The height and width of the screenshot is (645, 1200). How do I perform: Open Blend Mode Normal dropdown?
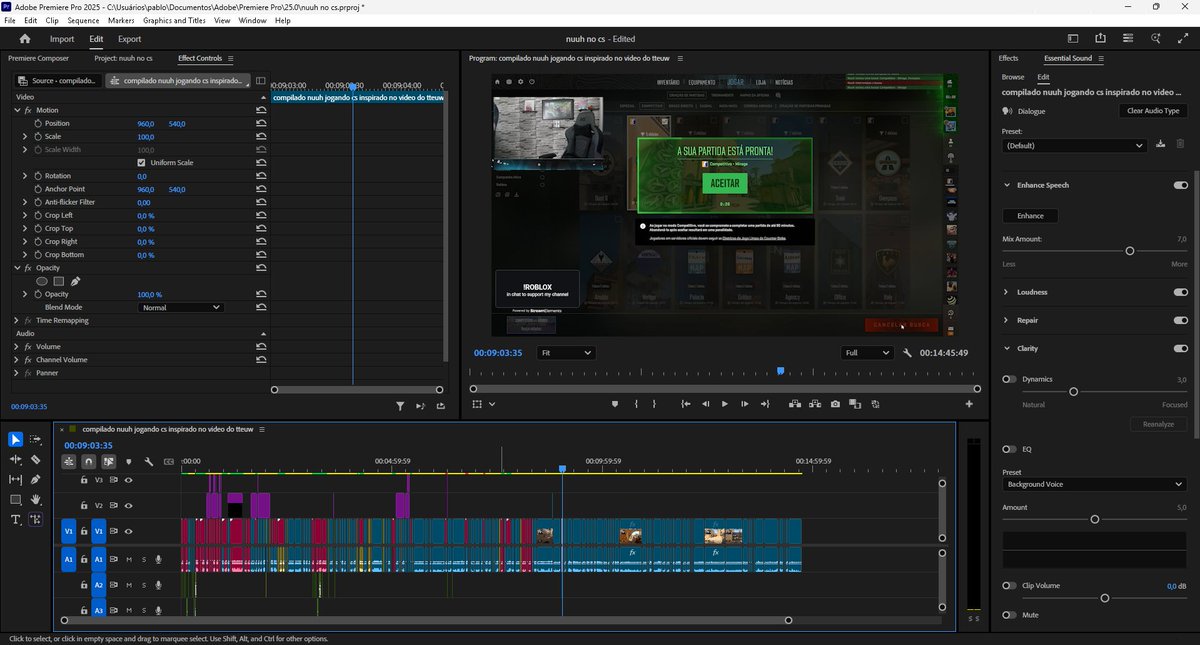pyautogui.click(x=180, y=307)
